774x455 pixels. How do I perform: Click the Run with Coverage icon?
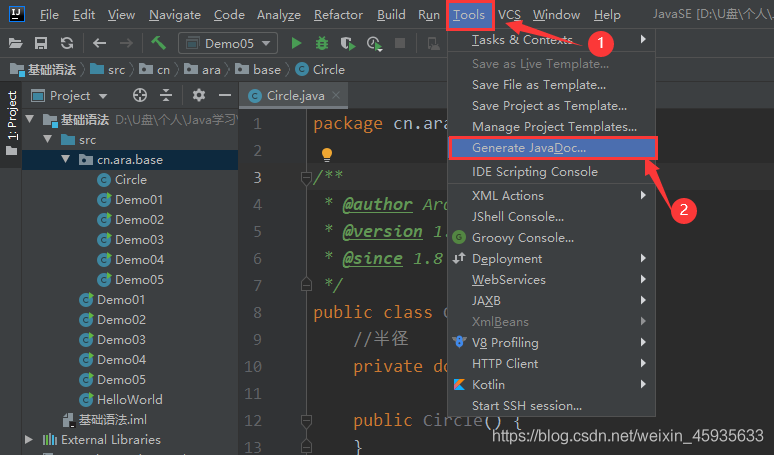pyautogui.click(x=348, y=43)
